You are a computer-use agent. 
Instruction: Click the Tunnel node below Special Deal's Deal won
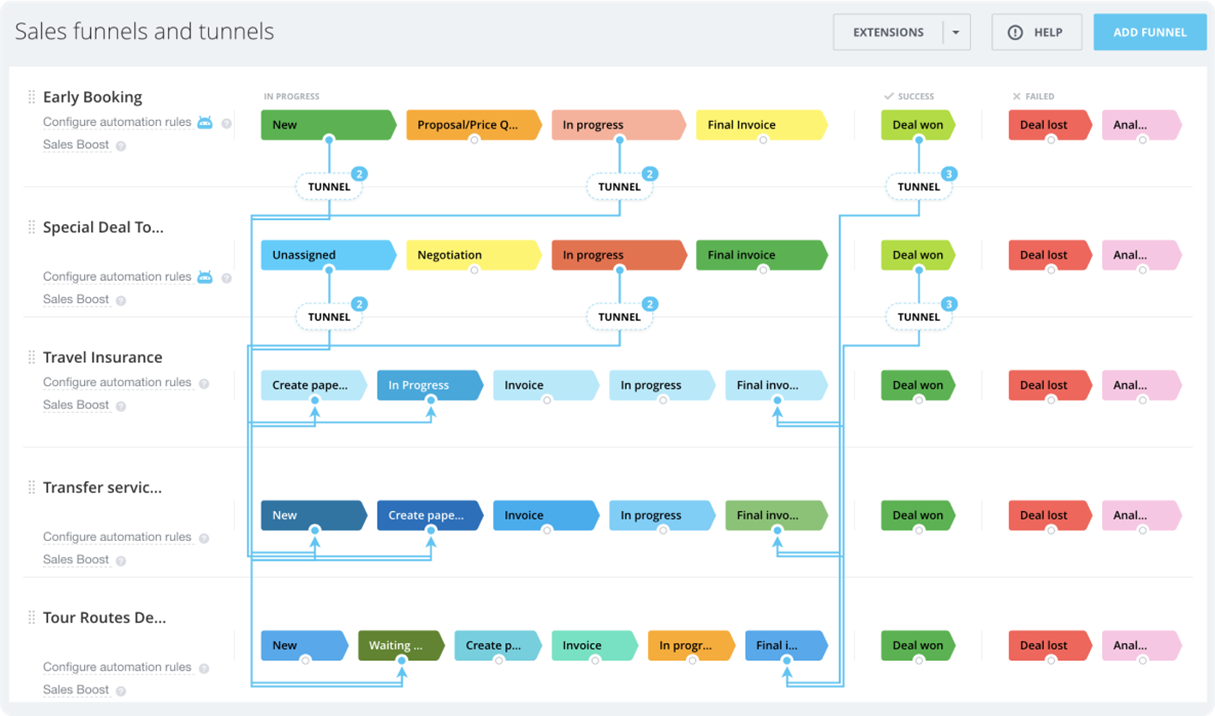pos(918,317)
